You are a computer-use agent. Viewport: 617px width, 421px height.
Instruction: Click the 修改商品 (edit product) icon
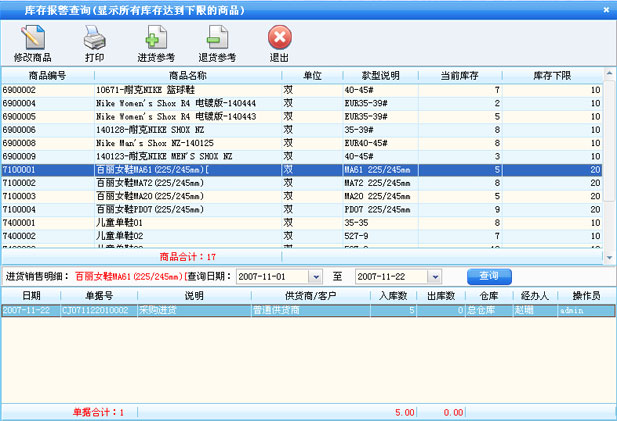[35, 42]
